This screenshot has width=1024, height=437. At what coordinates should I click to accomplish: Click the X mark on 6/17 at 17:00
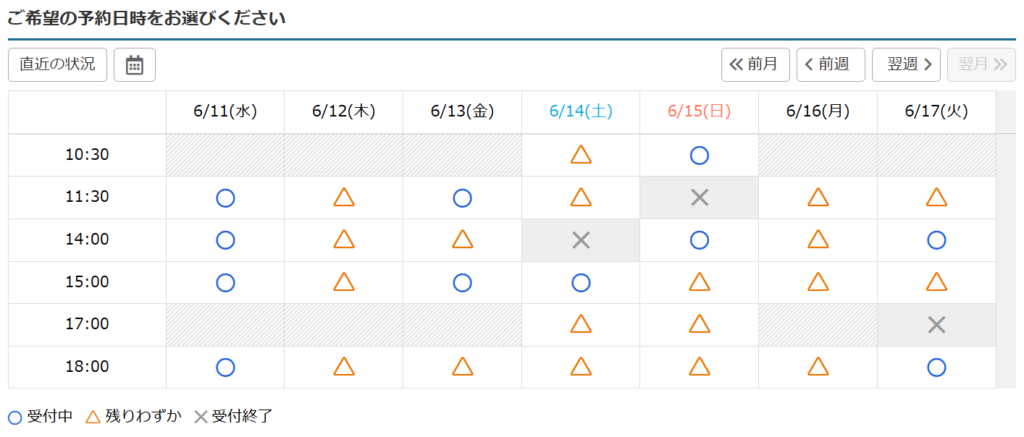click(936, 325)
